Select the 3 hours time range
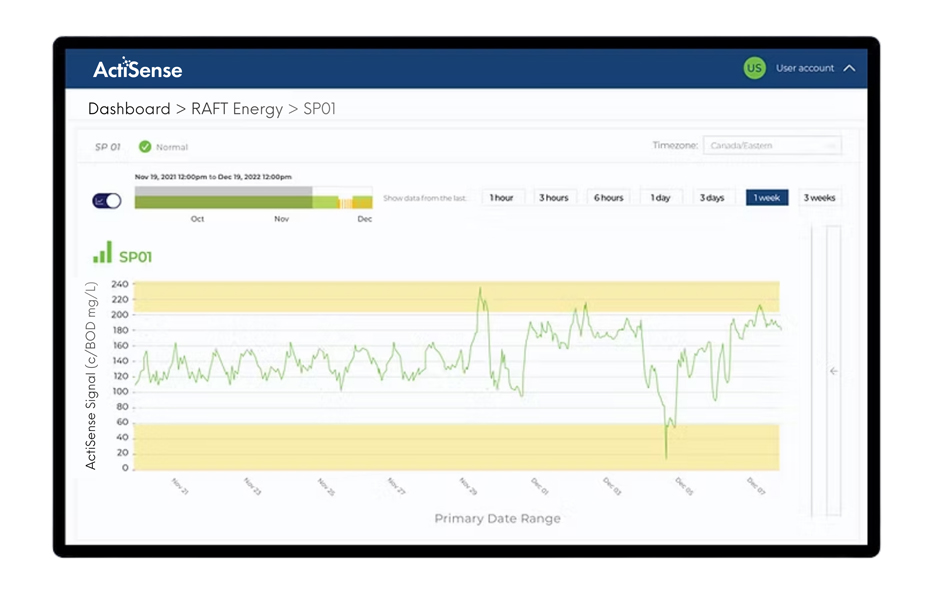 pos(554,198)
